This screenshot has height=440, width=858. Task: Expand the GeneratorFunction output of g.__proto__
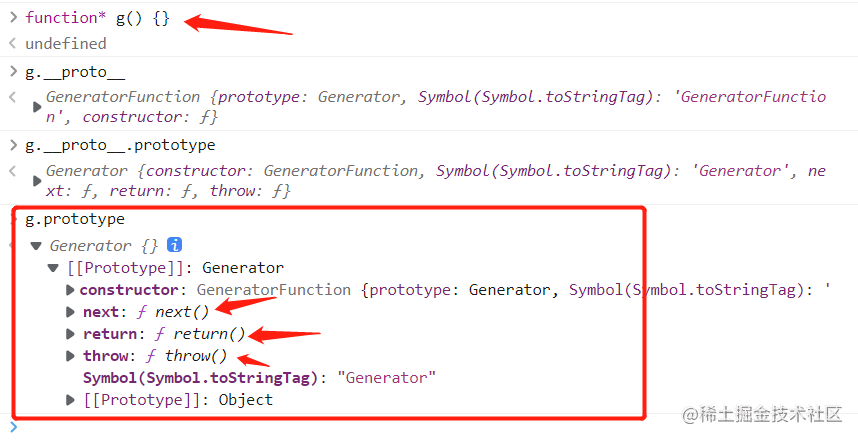click(x=37, y=107)
